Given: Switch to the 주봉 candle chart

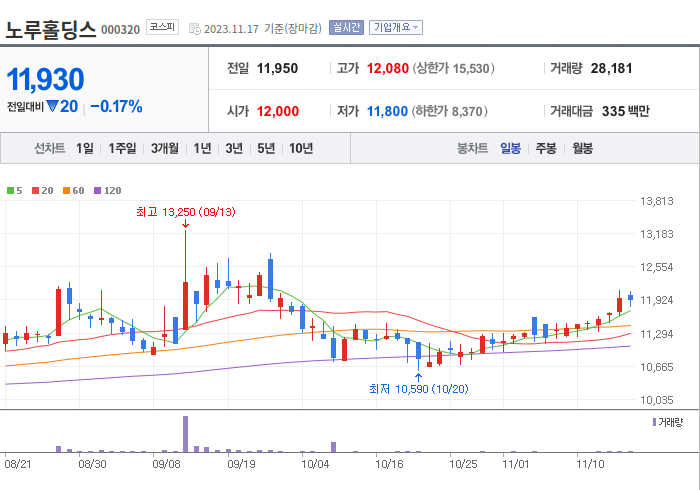Looking at the screenshot, I should click(x=546, y=148).
